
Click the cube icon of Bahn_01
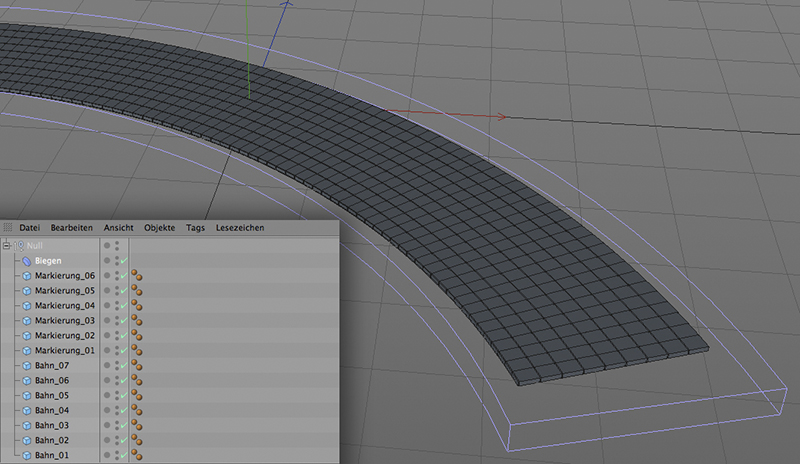click(x=27, y=455)
